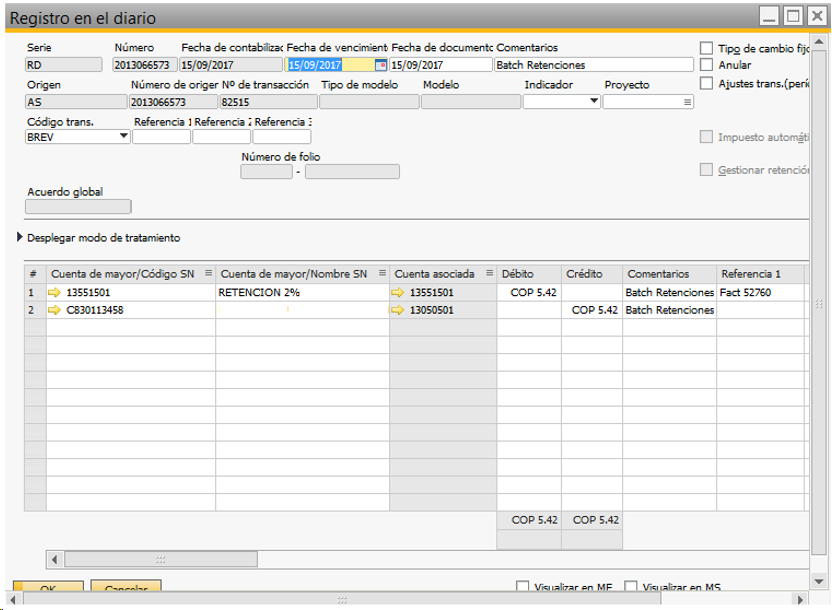Open associated account 13050501 via its arrow
This screenshot has height=610, width=832.
click(x=399, y=310)
